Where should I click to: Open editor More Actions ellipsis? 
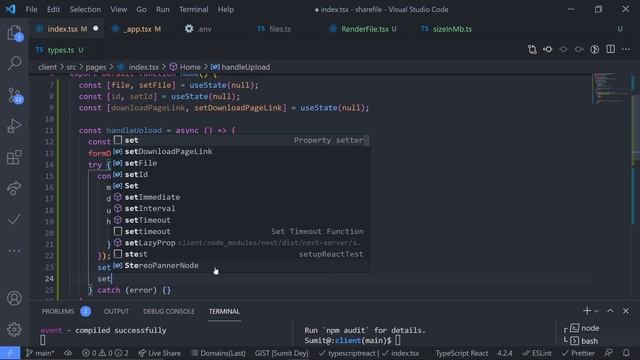626,49
